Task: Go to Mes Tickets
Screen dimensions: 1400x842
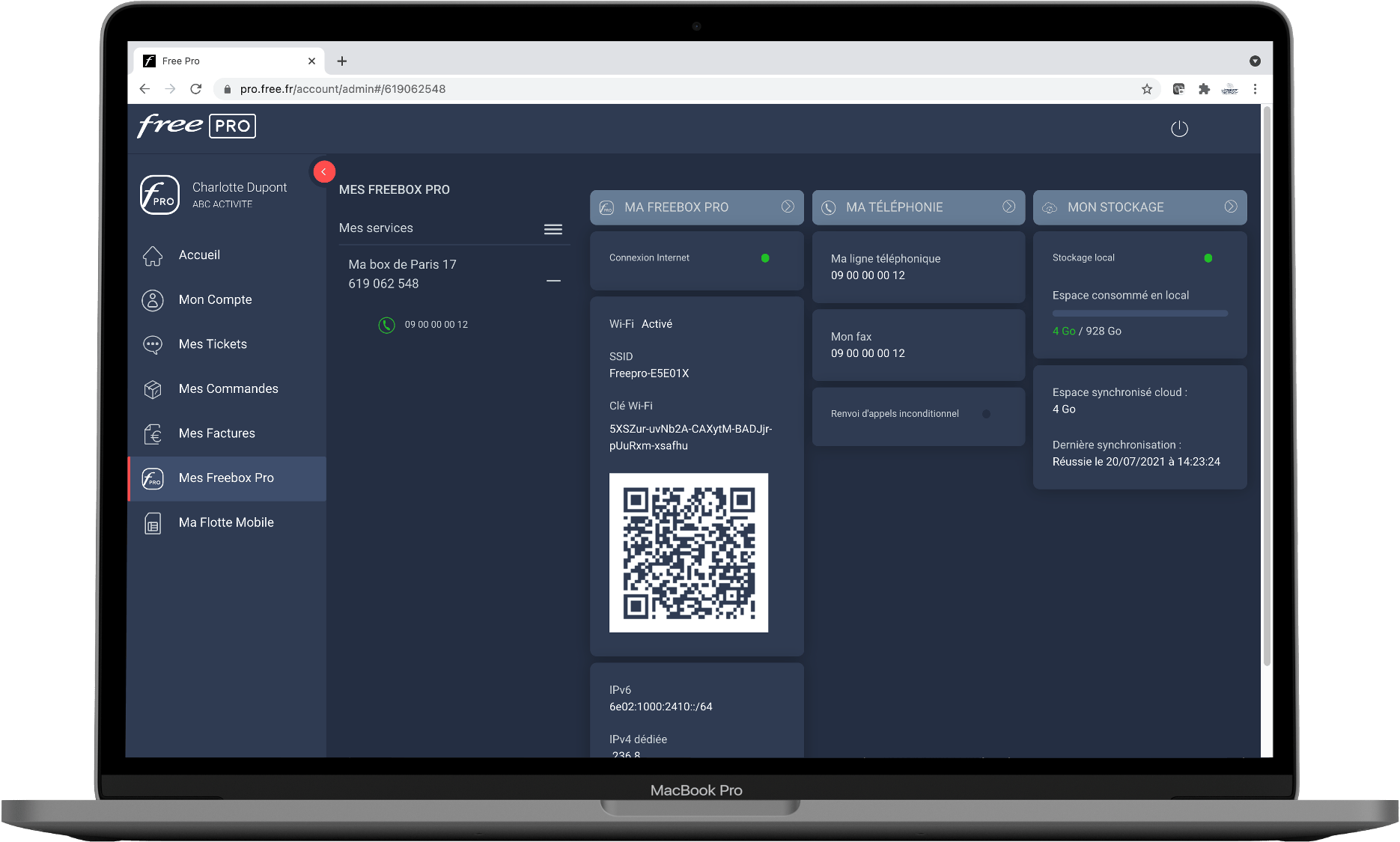Action: click(x=227, y=344)
